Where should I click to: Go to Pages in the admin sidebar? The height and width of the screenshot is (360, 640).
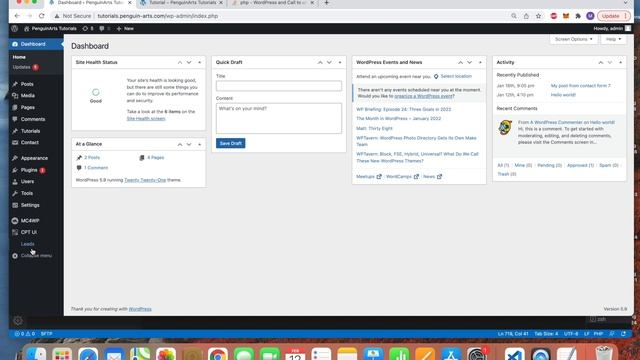click(27, 107)
